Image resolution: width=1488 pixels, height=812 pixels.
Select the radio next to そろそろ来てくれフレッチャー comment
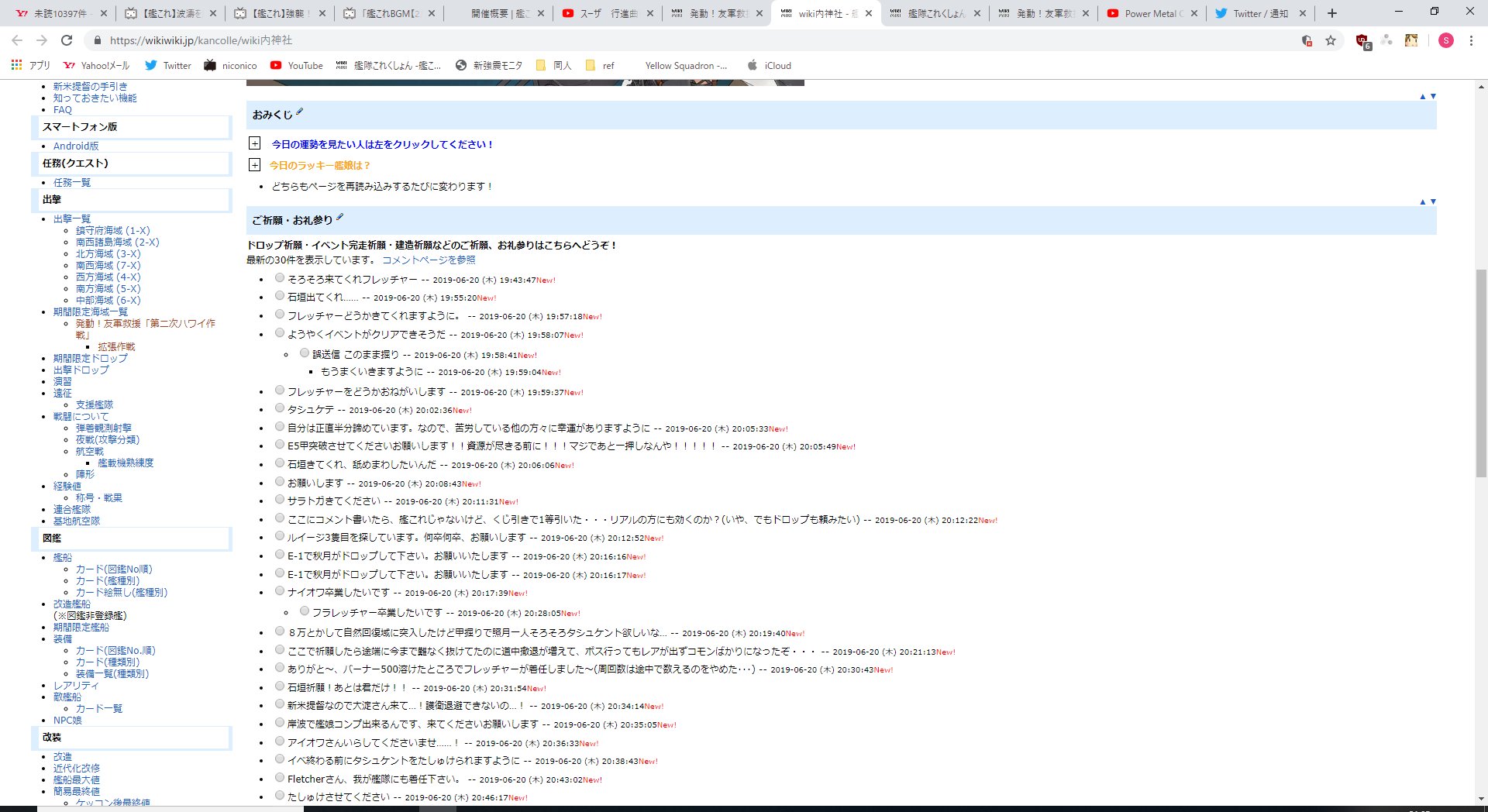click(x=279, y=279)
